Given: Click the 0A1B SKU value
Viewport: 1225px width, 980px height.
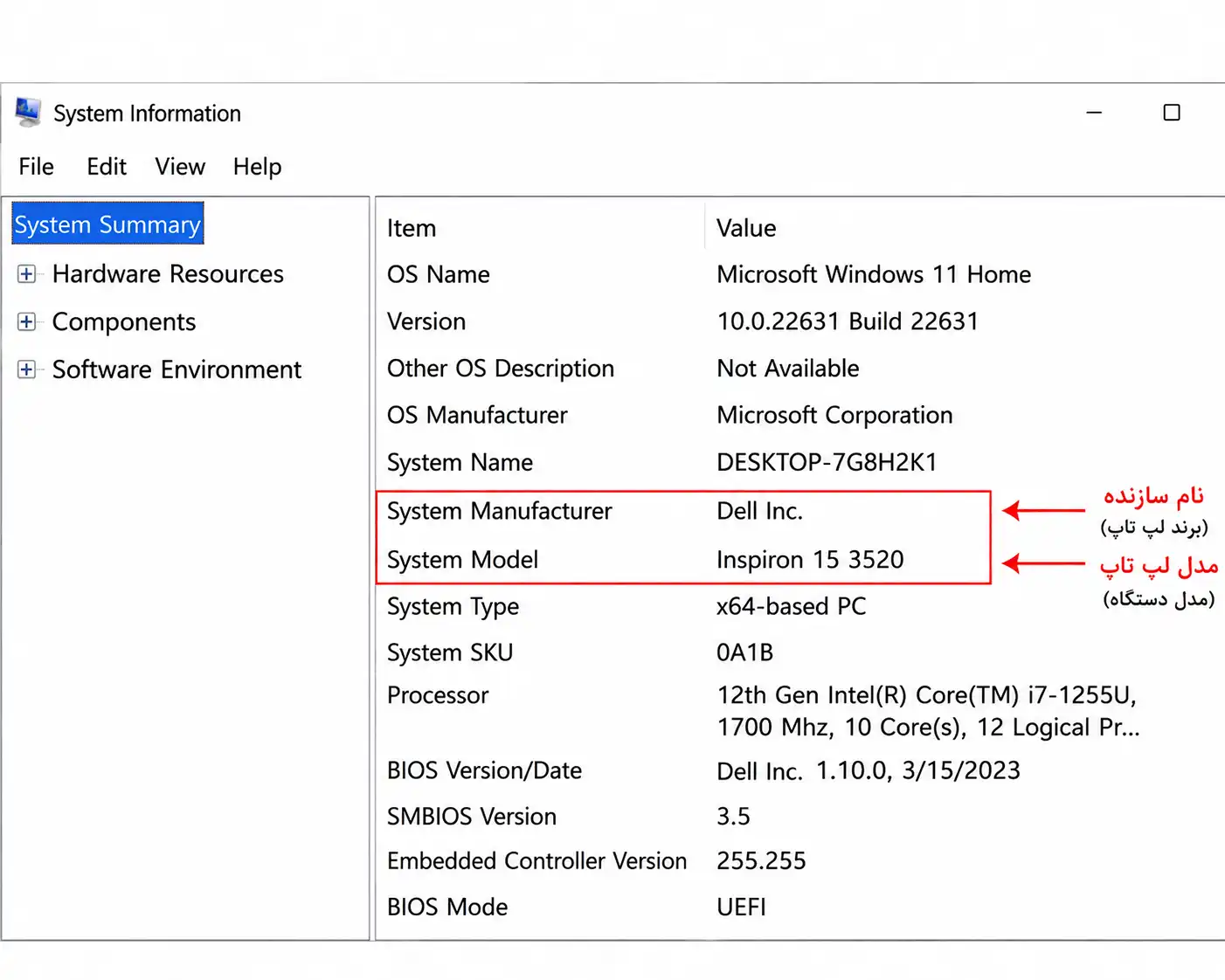Looking at the screenshot, I should [x=744, y=652].
